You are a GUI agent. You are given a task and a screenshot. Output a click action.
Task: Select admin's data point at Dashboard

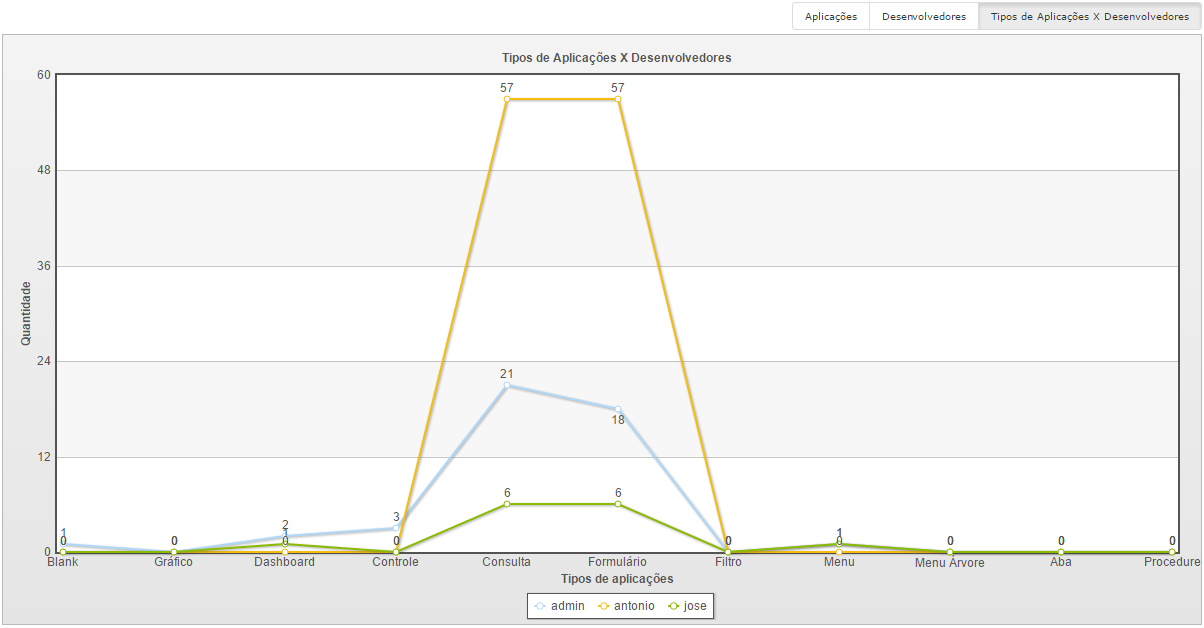pos(285,536)
